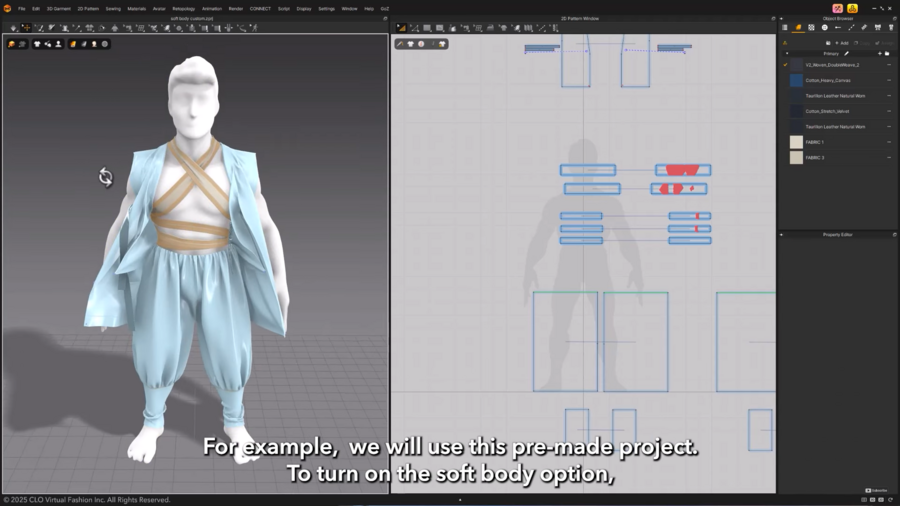Select the FABRIC 1 beige swatch
Screen dimensions: 900x506
point(796,142)
